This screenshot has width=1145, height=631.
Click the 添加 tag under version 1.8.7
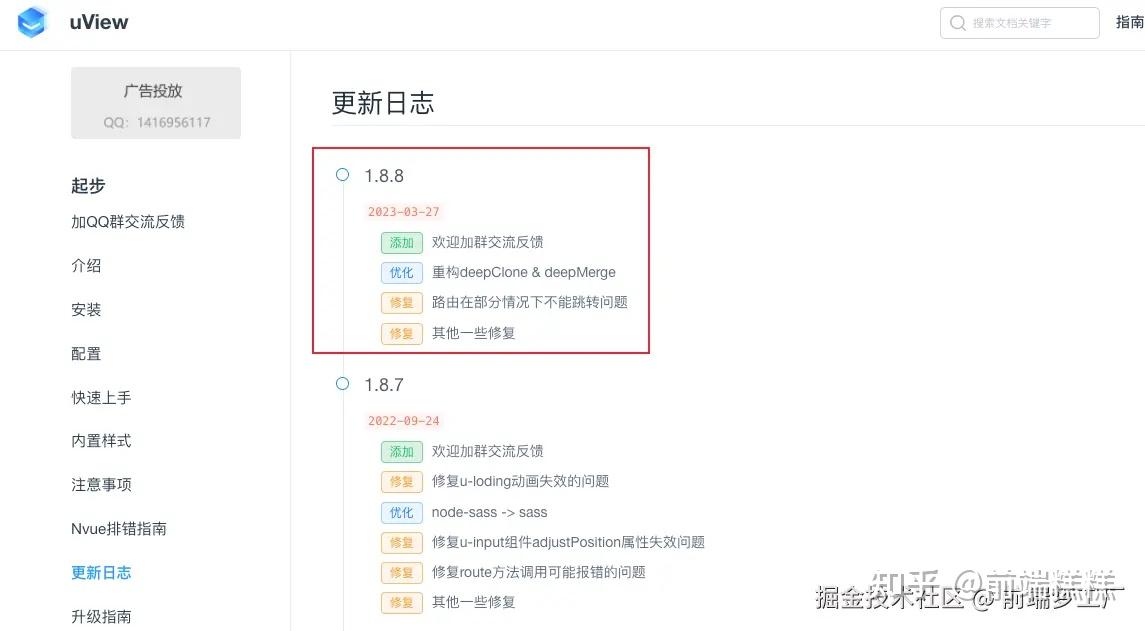(401, 451)
